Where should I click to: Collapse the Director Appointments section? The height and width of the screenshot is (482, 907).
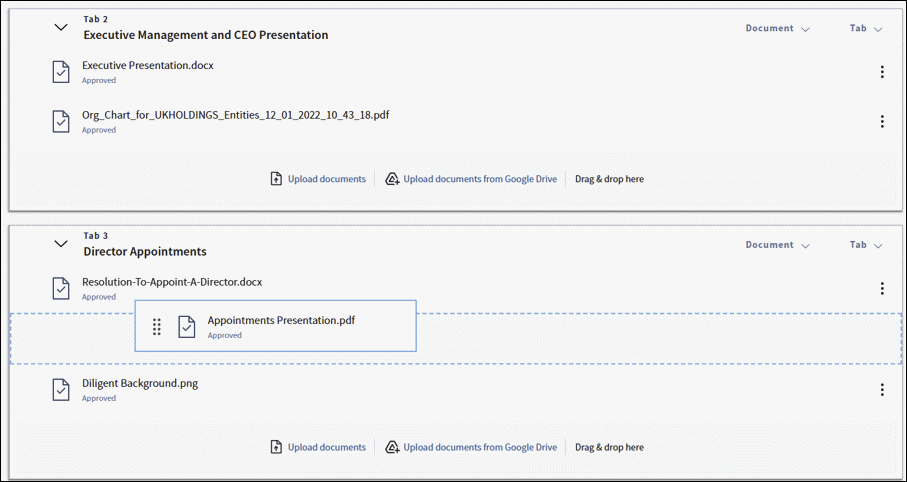pyautogui.click(x=61, y=244)
